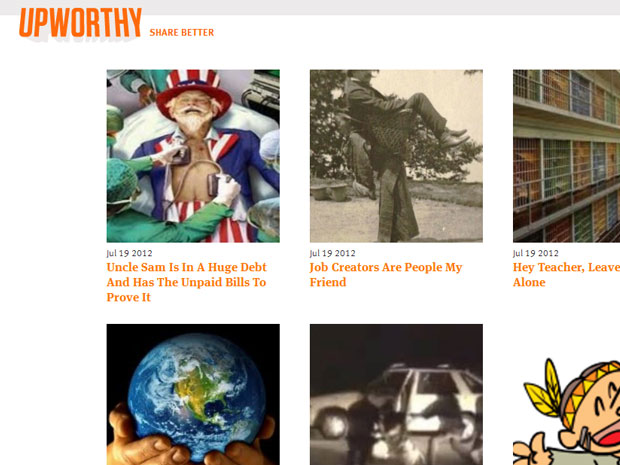
Task: Open Job Creators Are People My Friend link
Action: [x=386, y=275]
